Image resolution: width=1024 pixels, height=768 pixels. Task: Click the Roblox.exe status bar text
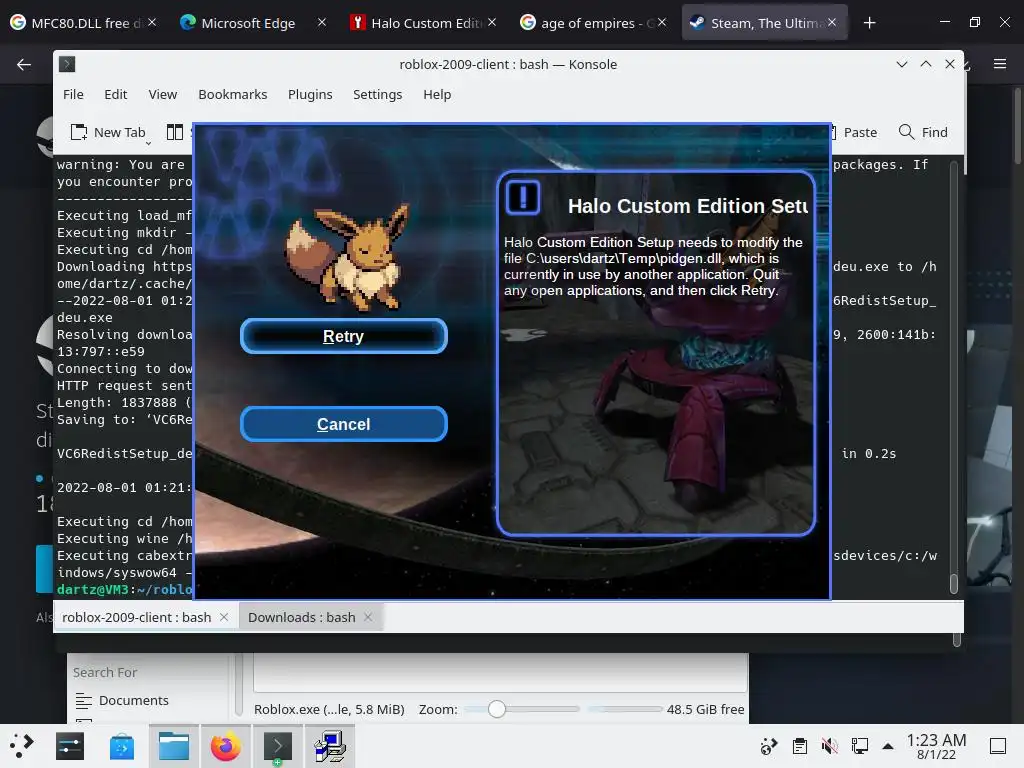coord(329,709)
